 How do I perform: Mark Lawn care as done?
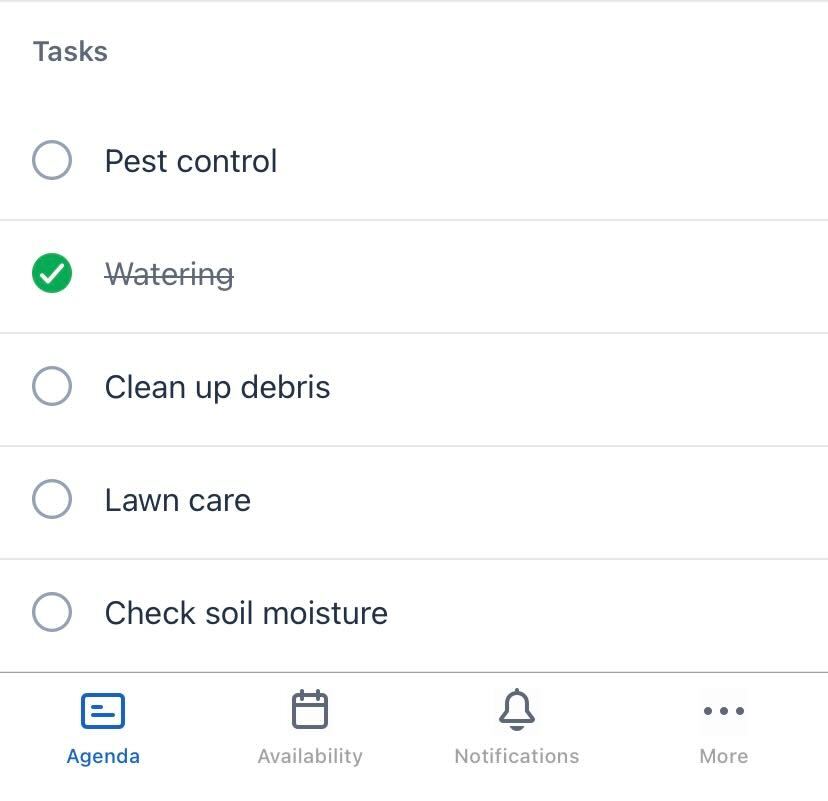click(x=52, y=499)
